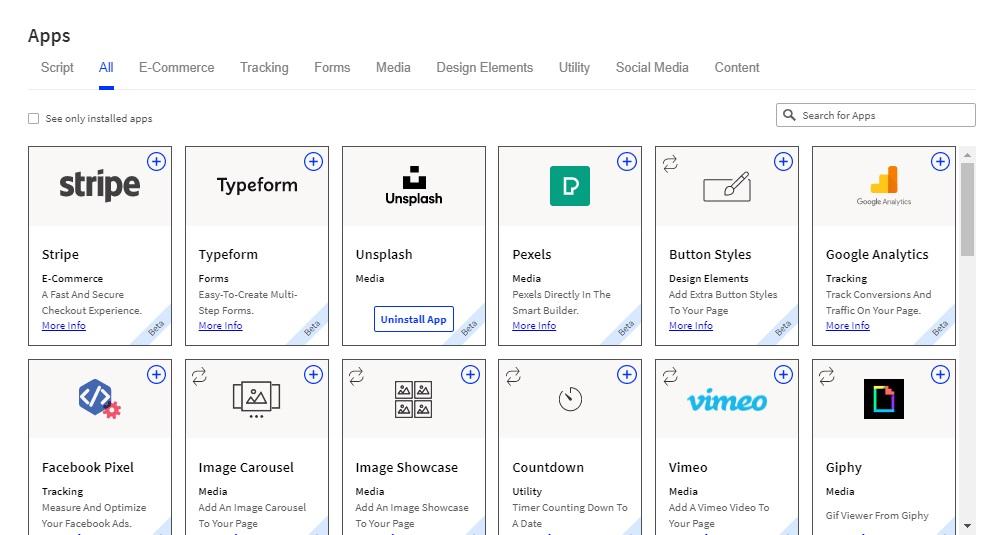Open More Info link under Stripe

[x=64, y=326]
